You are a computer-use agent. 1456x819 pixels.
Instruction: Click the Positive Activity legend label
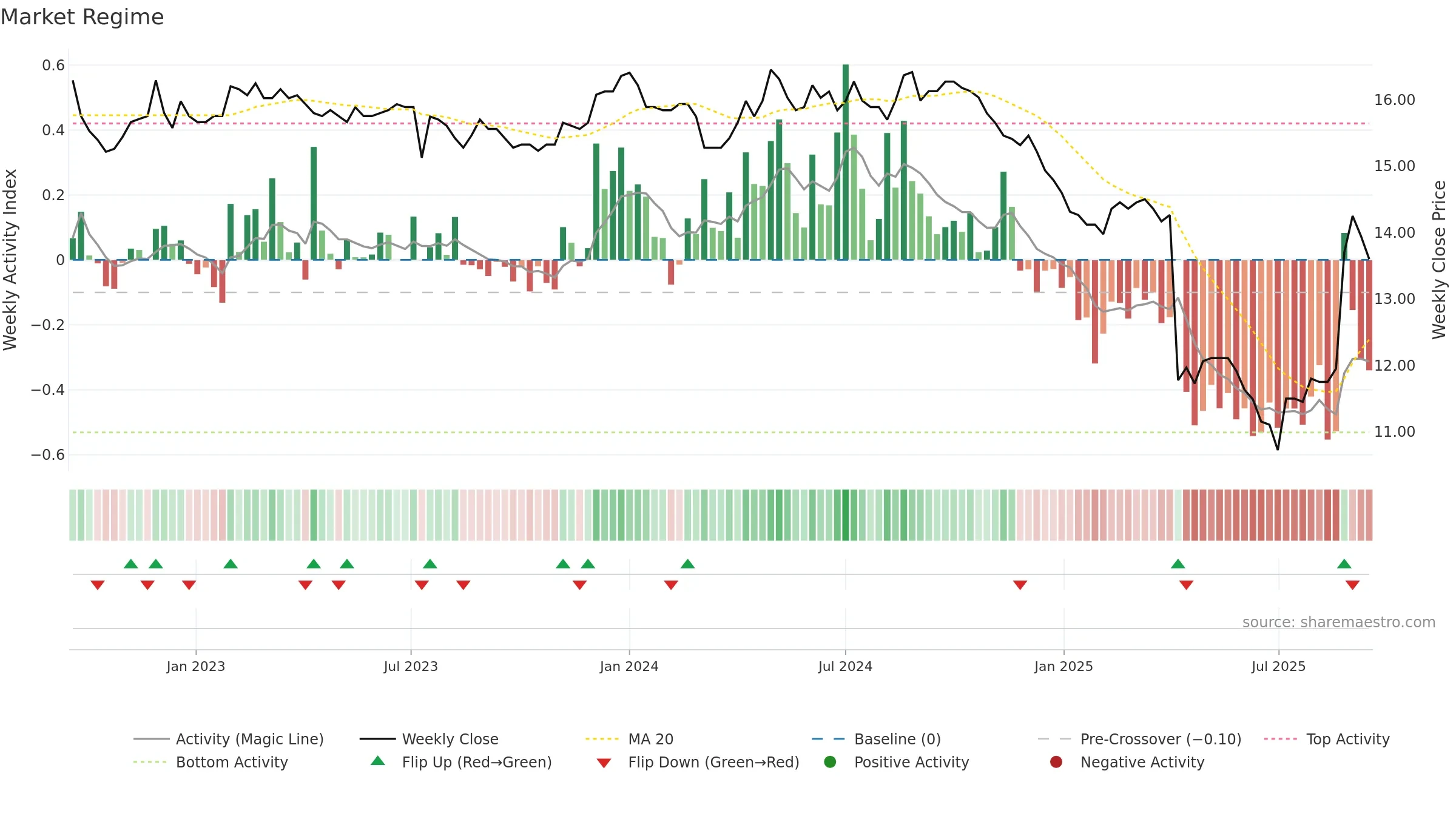[911, 762]
